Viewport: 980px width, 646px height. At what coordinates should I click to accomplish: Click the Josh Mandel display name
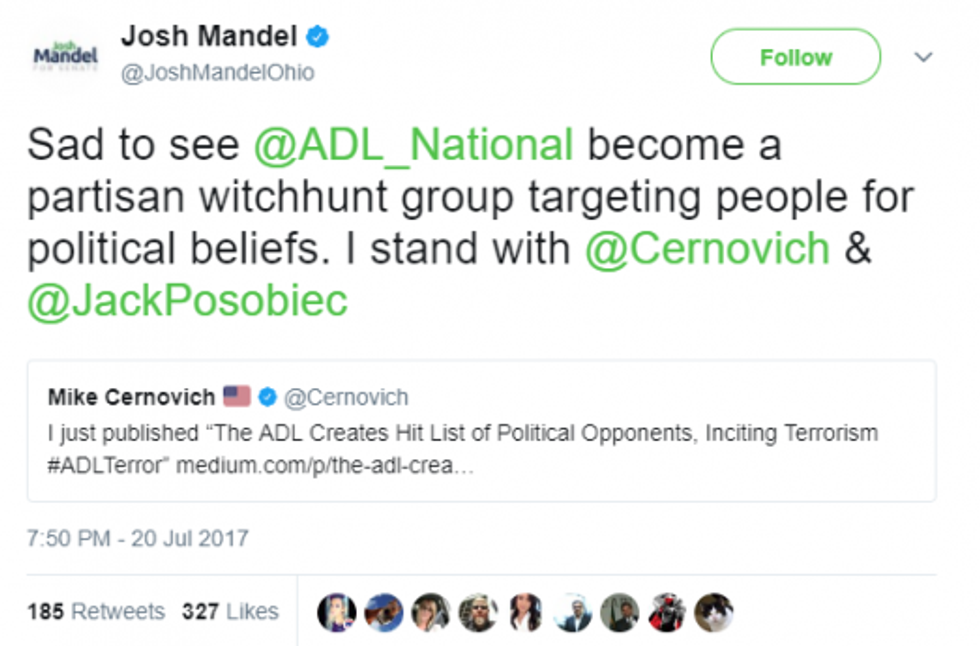click(x=209, y=37)
